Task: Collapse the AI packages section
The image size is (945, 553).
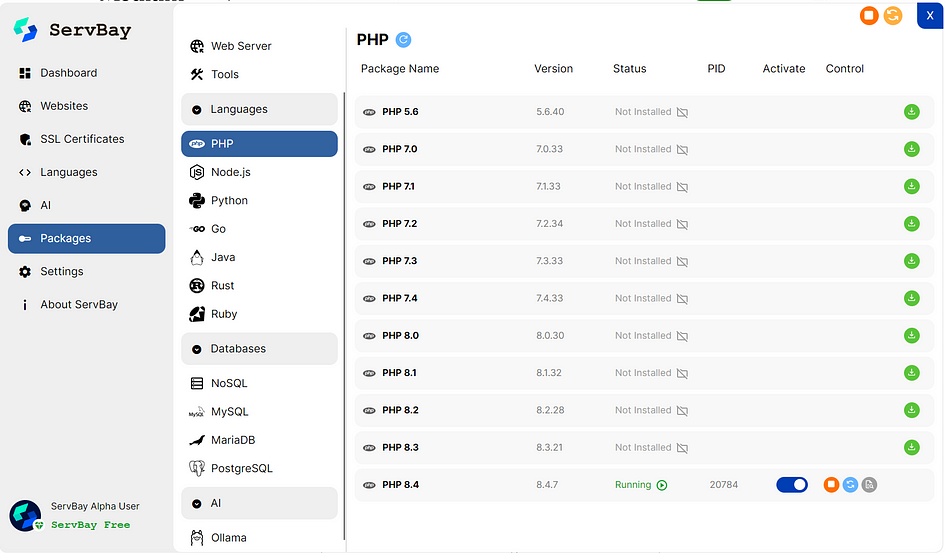Action: pyautogui.click(x=259, y=503)
